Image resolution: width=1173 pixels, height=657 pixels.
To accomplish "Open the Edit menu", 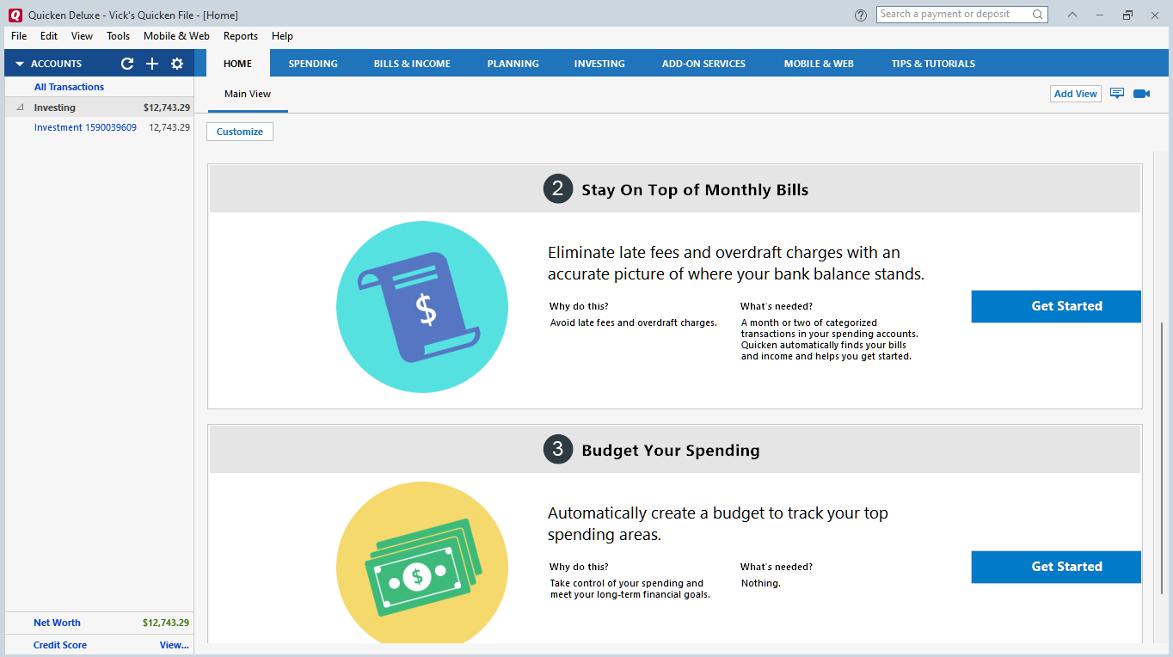I will point(49,36).
